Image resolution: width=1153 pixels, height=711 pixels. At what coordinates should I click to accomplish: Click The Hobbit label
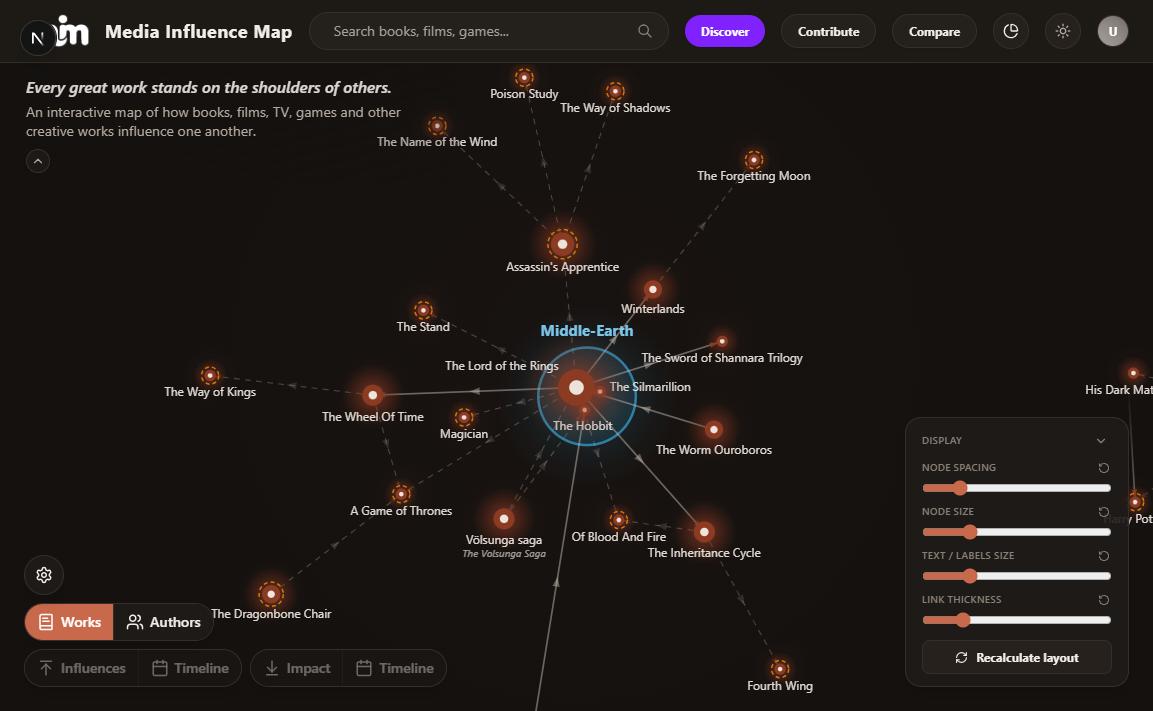tap(582, 426)
